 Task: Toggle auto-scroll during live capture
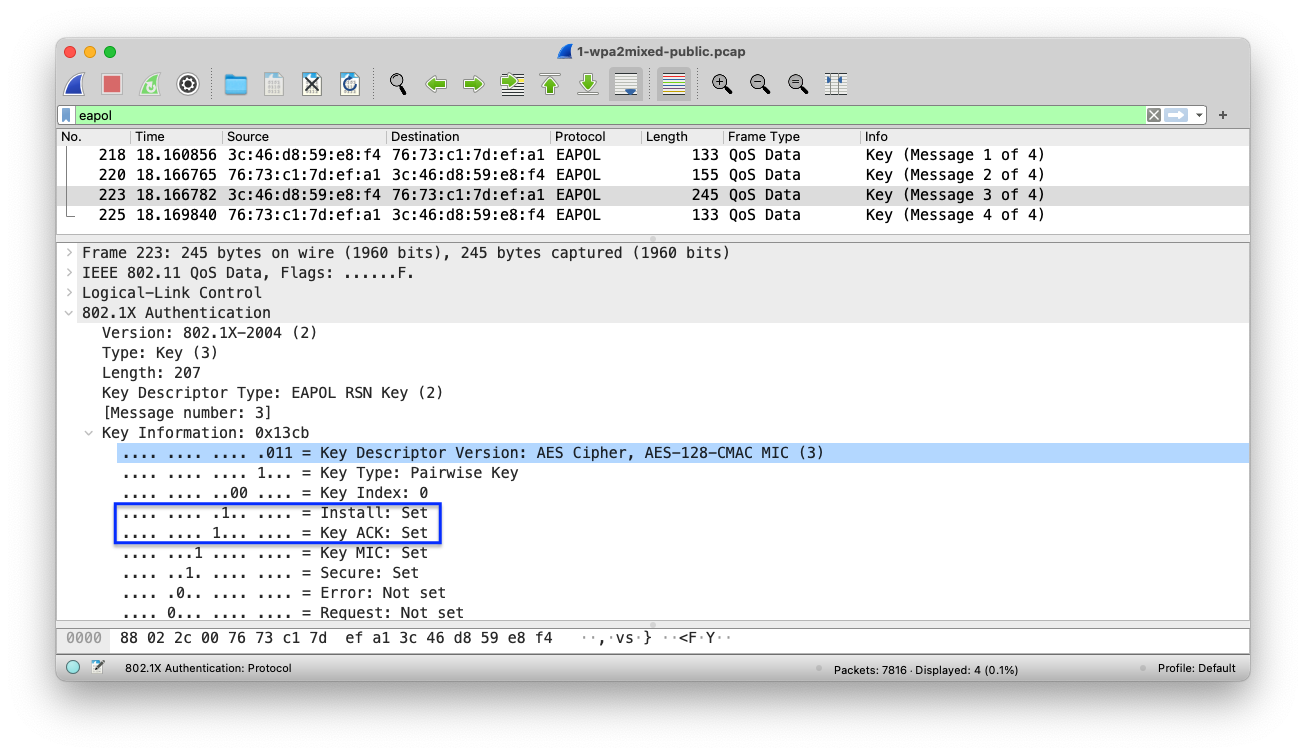click(626, 84)
